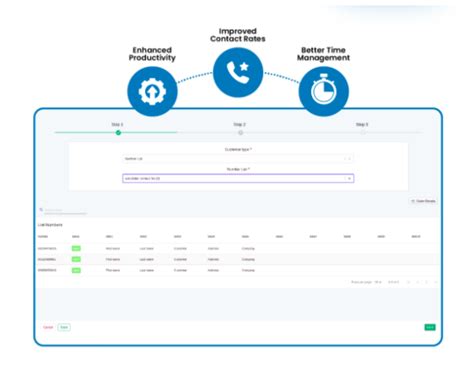
Task: Click the List Numbers heading
Action: point(50,225)
